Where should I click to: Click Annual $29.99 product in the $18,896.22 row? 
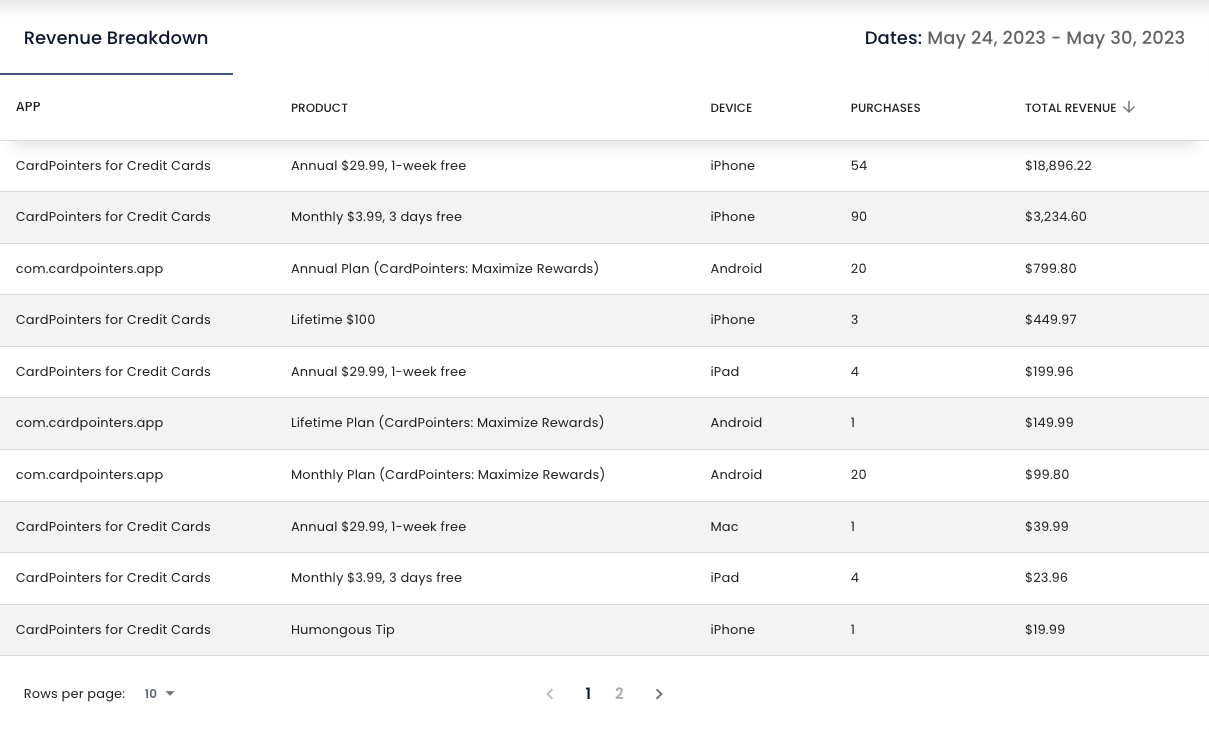point(378,166)
